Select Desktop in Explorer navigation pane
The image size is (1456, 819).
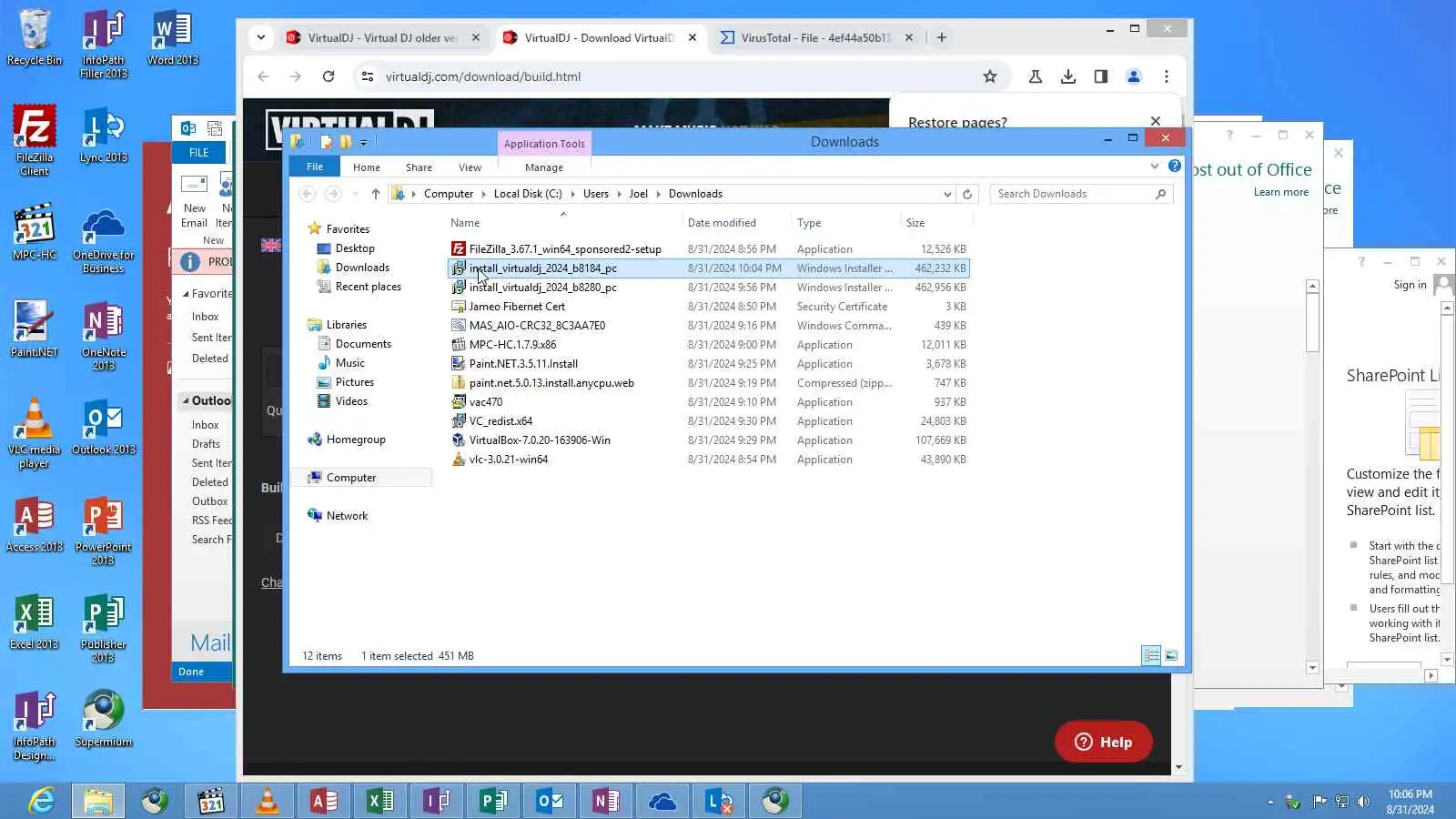coord(355,248)
